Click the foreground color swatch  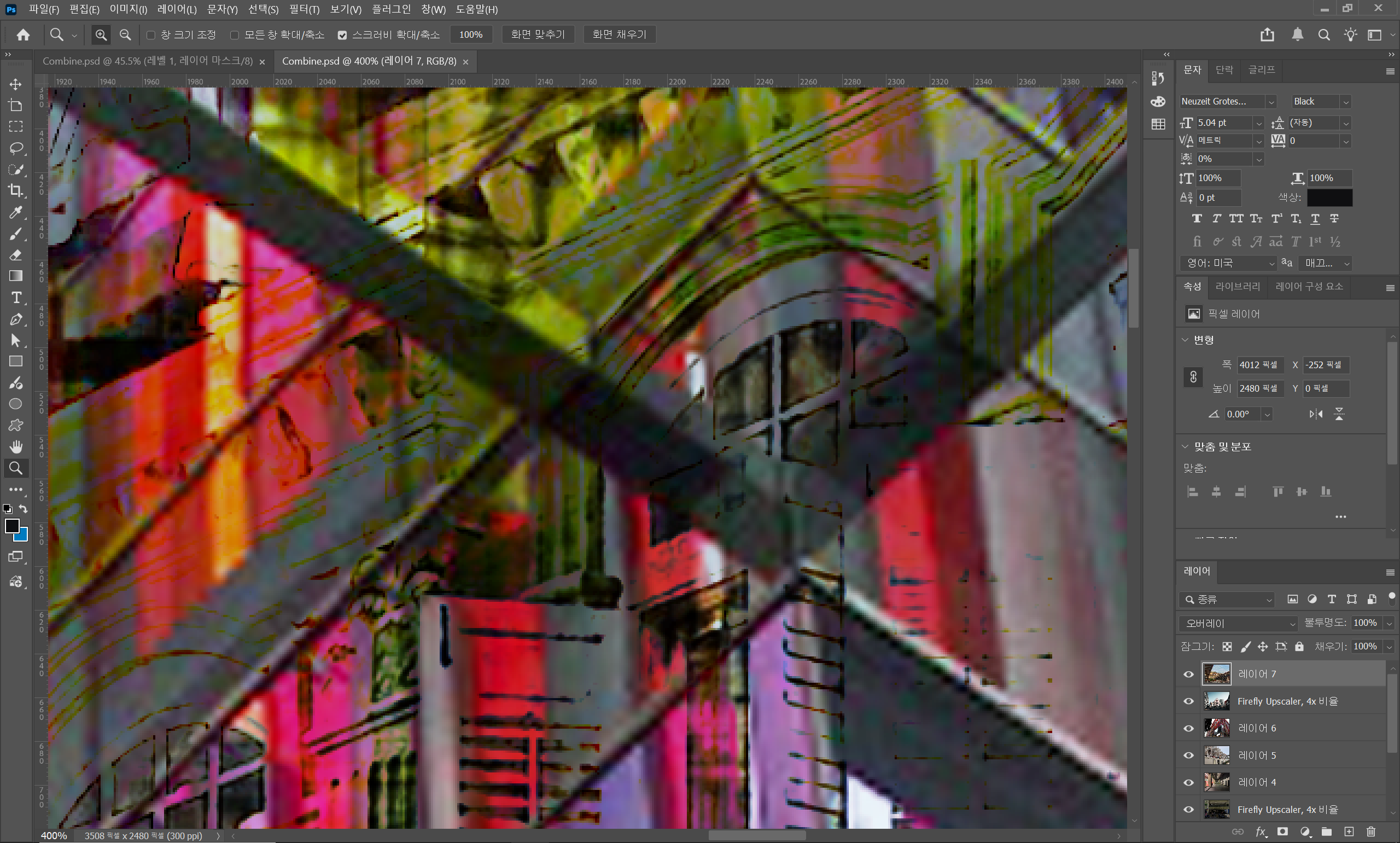[13, 527]
